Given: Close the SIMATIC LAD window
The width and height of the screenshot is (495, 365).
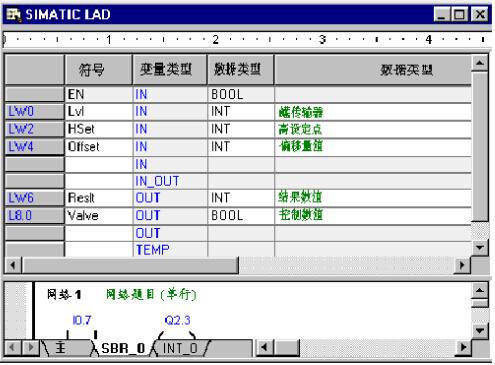Looking at the screenshot, I should click(x=480, y=15).
